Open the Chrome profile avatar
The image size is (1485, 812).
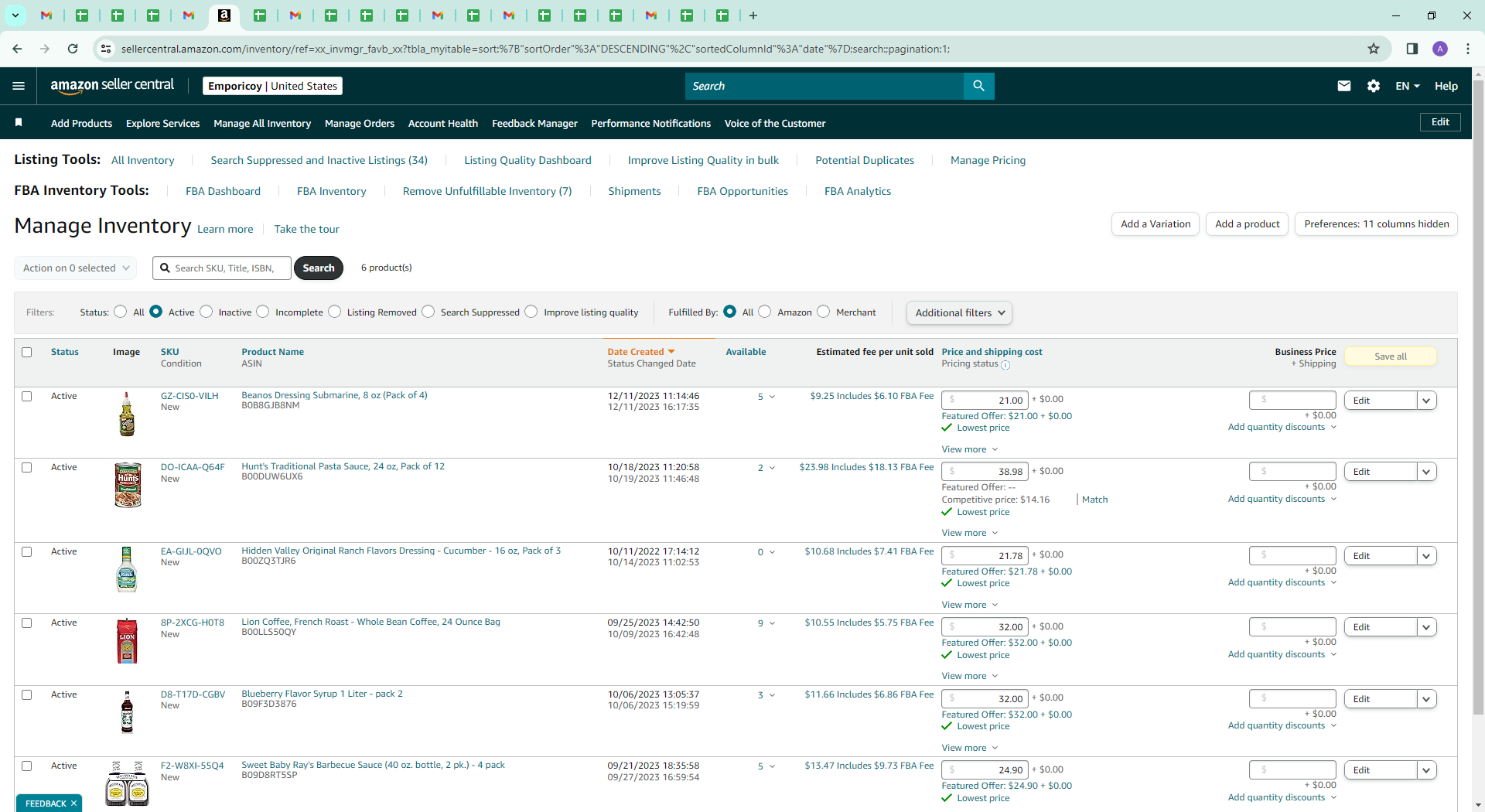coord(1440,49)
